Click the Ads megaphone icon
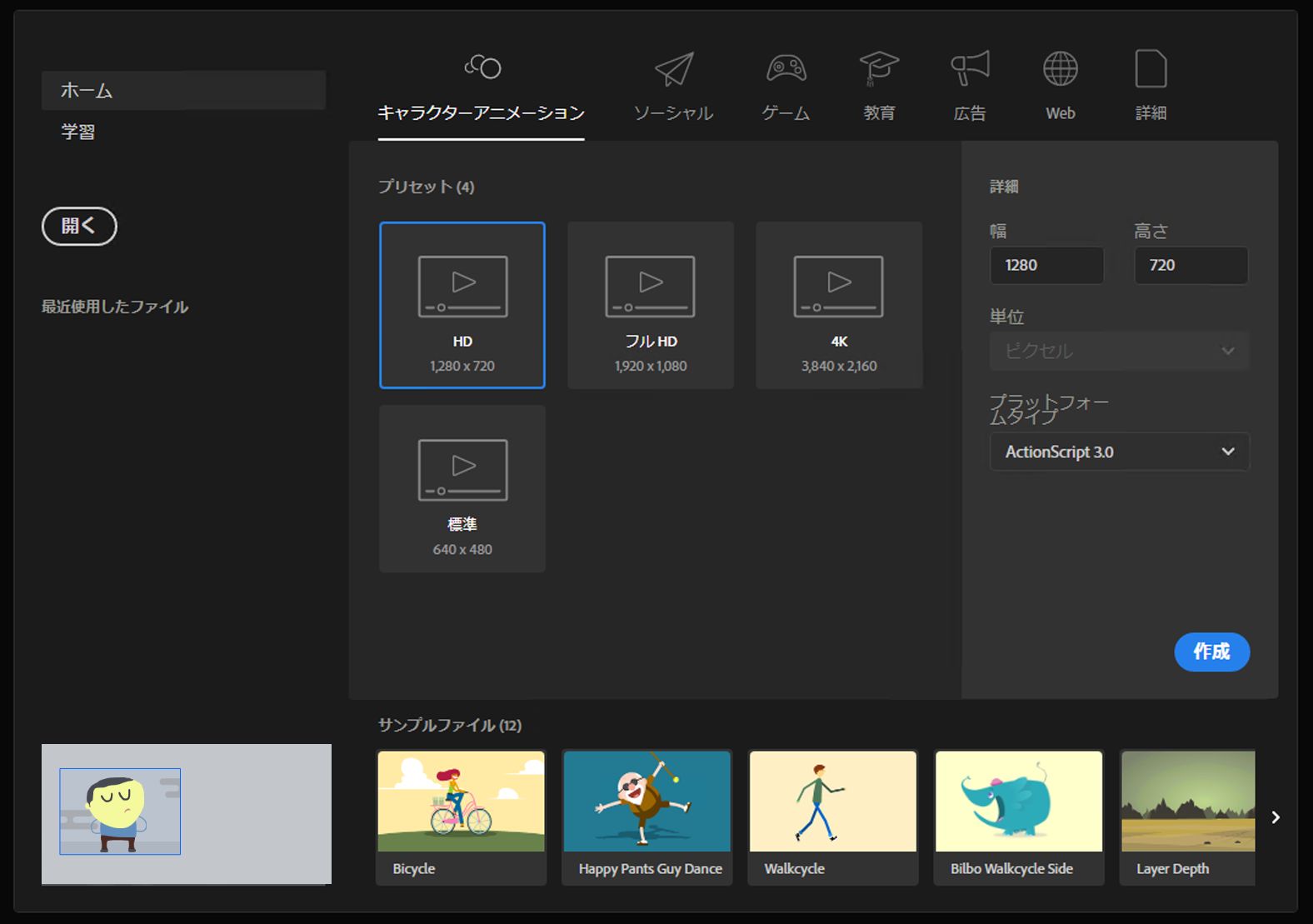The image size is (1313, 924). [970, 68]
